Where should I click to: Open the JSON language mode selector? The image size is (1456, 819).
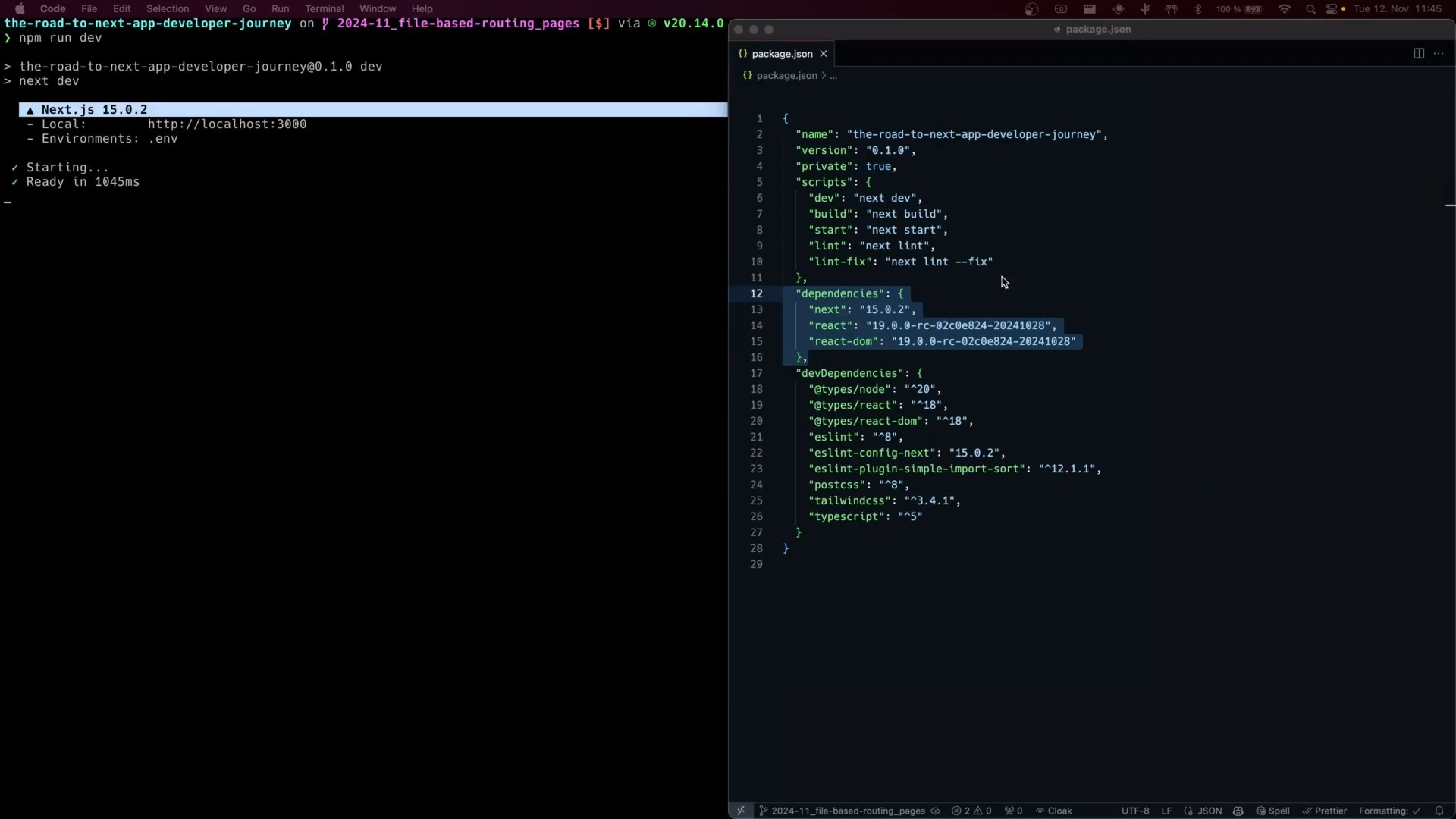(1203, 811)
